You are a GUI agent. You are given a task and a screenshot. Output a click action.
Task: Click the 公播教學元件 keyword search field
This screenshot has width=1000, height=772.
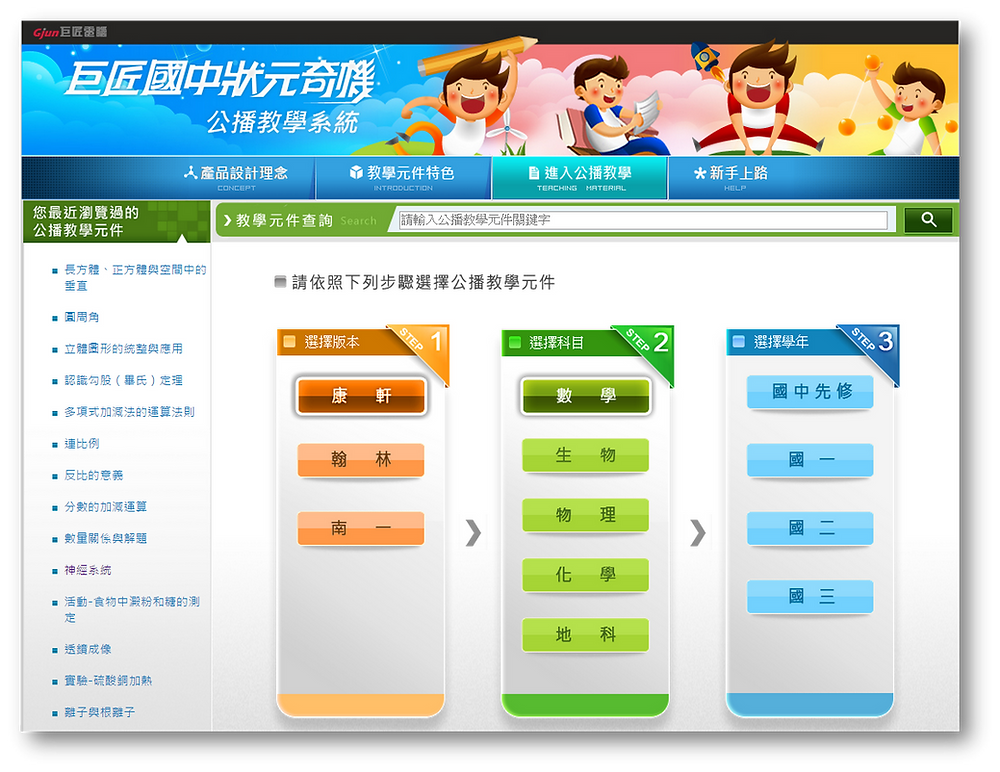643,220
